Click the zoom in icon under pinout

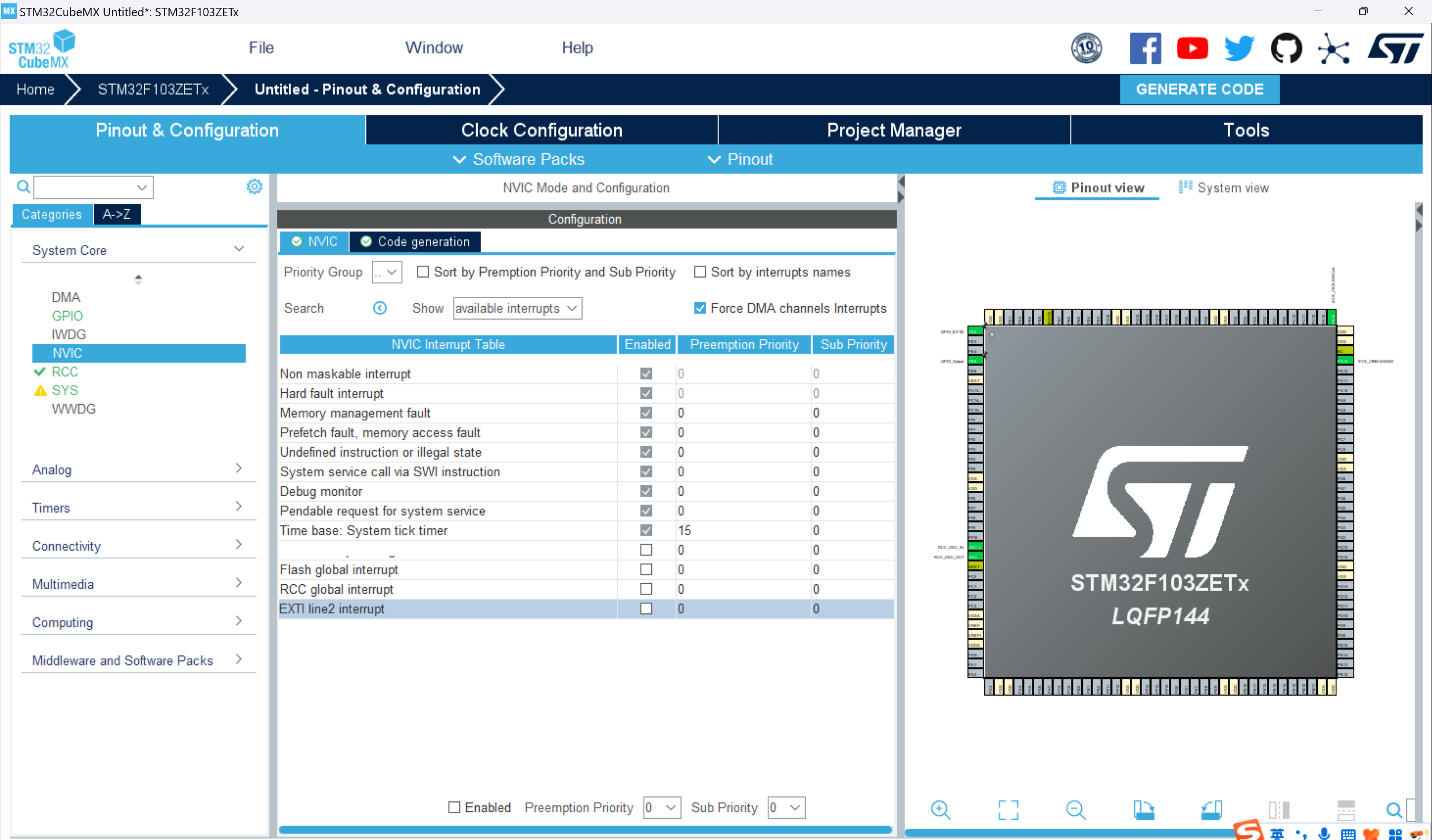(940, 809)
